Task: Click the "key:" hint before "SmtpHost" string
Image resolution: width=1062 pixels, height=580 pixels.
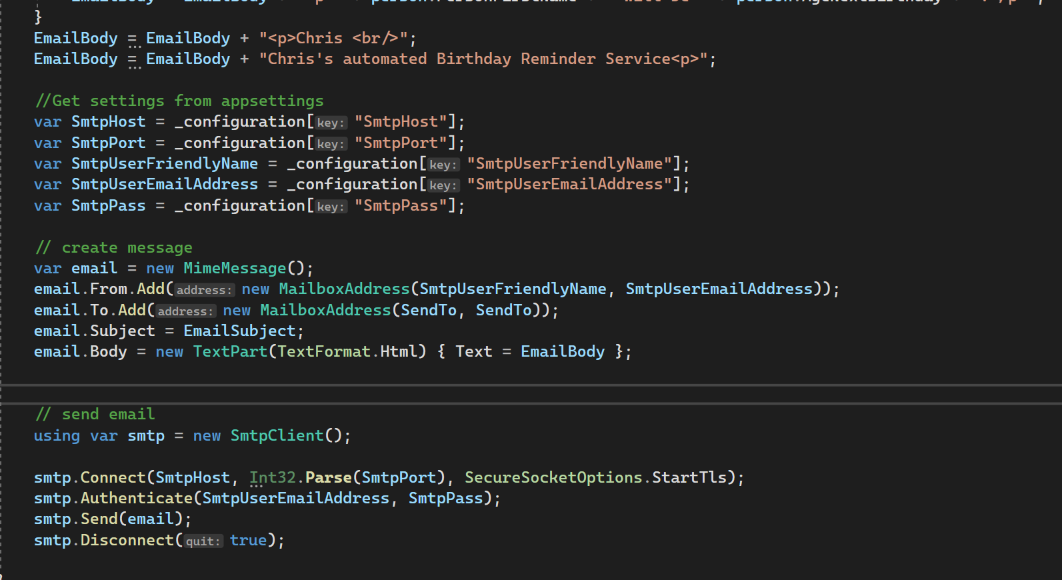Action: tap(331, 122)
